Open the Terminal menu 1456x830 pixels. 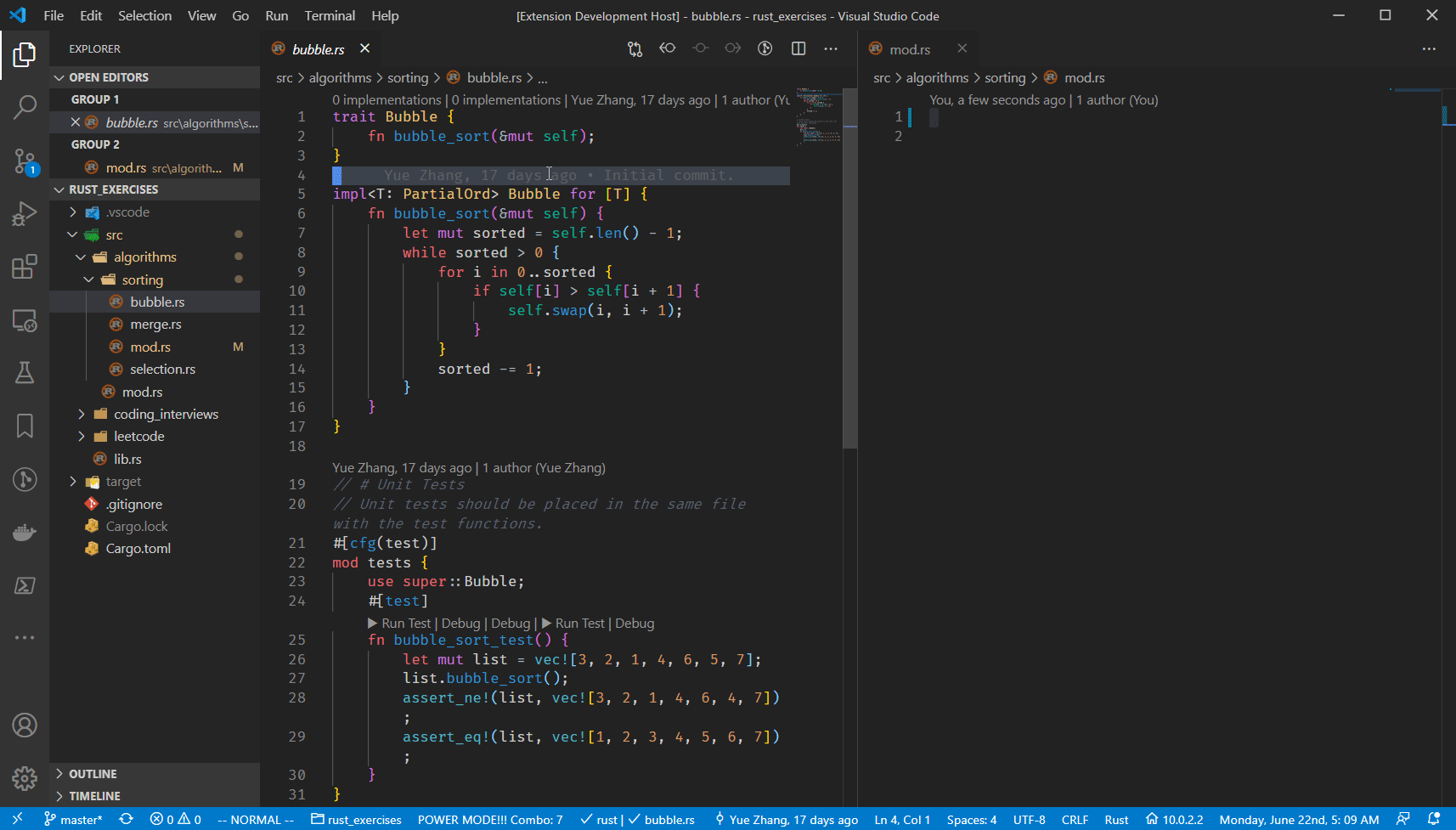pyautogui.click(x=330, y=15)
